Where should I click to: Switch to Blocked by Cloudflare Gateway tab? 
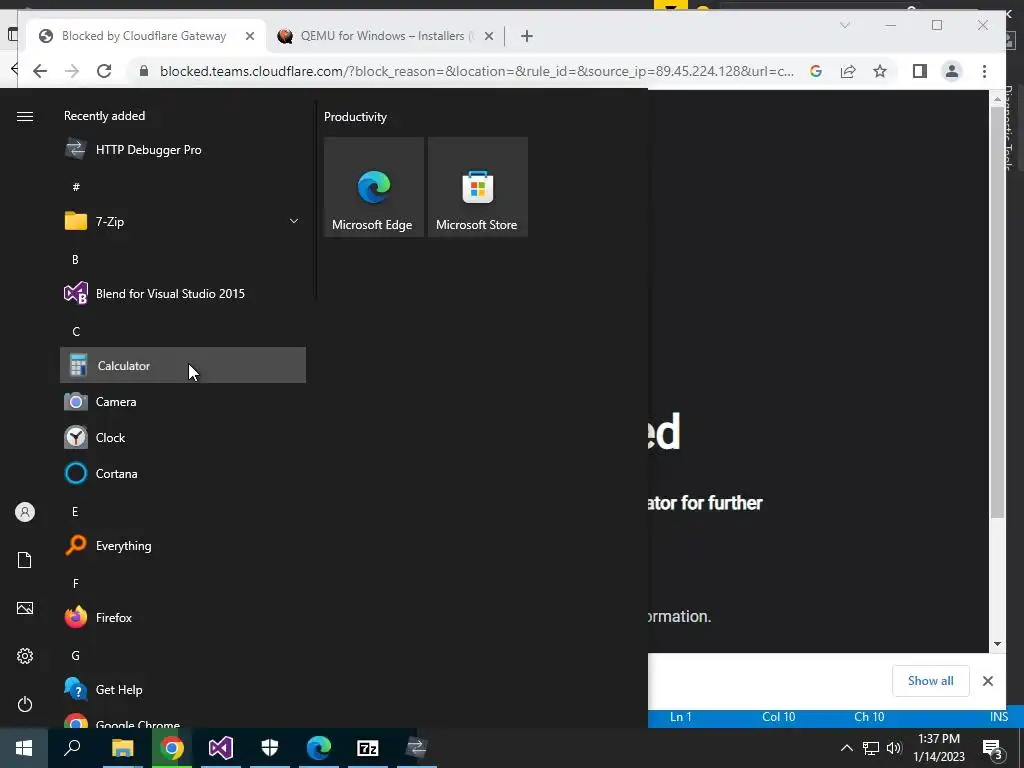144,36
